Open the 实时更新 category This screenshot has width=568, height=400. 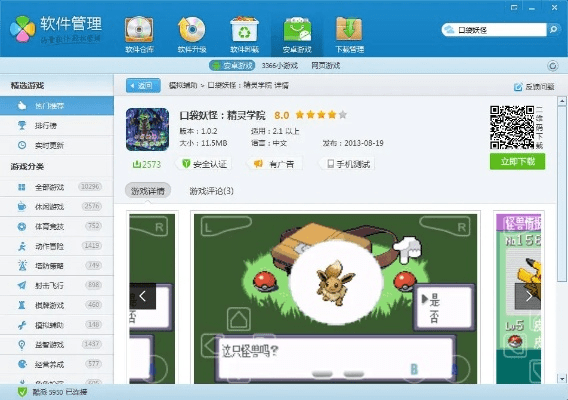click(49, 146)
